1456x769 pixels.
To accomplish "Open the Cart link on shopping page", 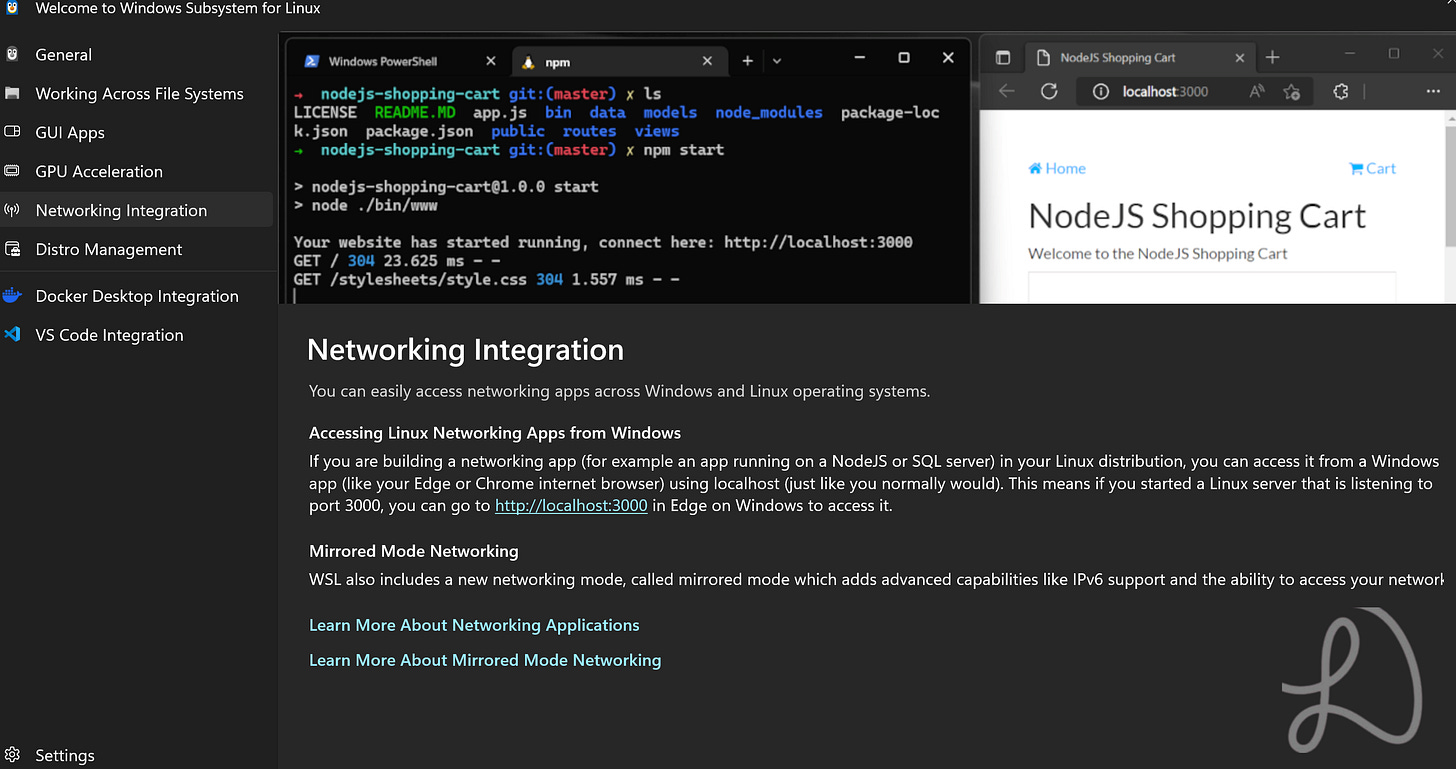I will click(x=1372, y=168).
